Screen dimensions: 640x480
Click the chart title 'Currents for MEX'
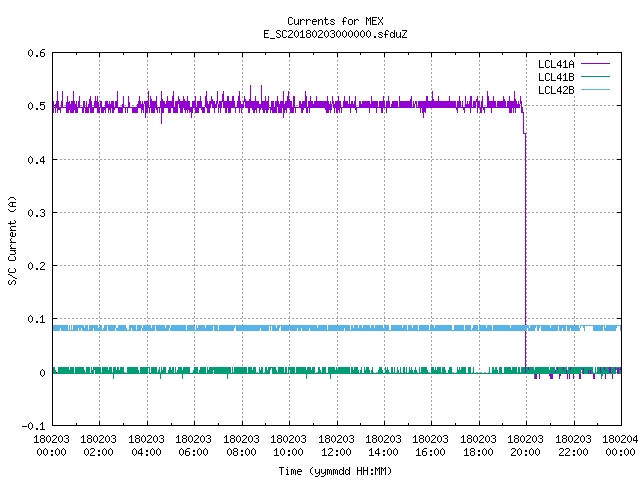(335, 21)
